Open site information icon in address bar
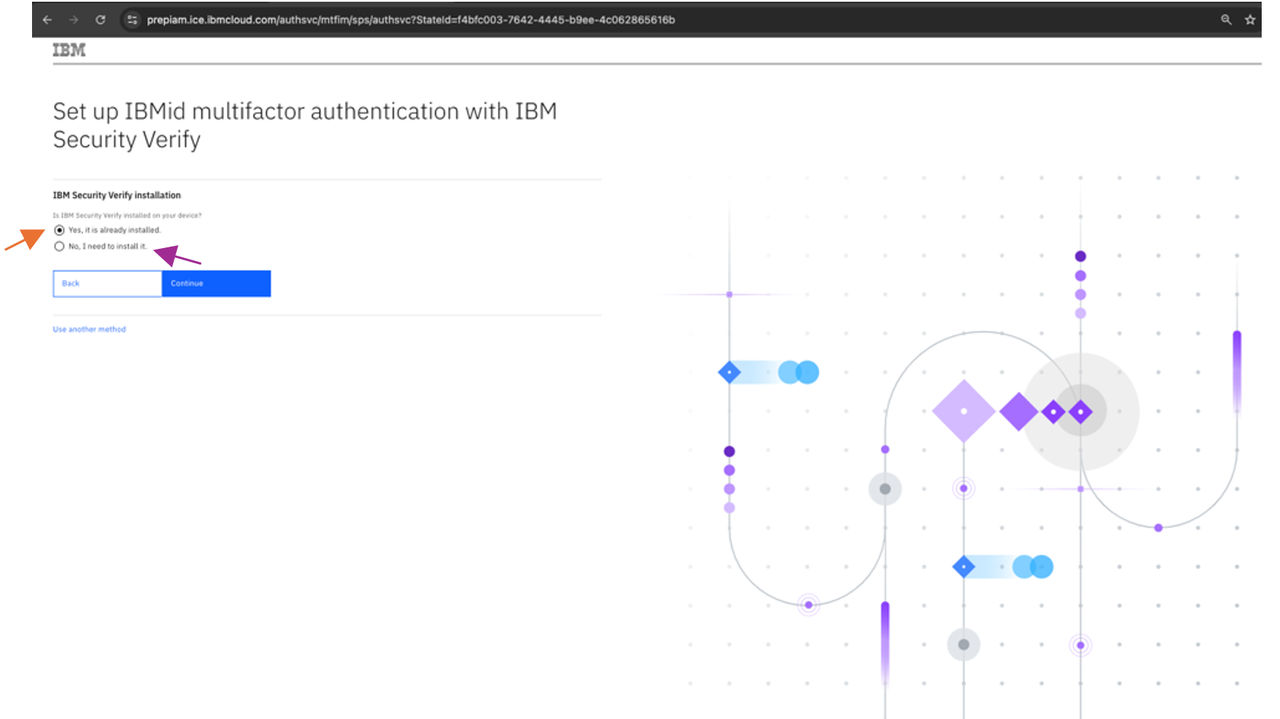Image resolution: width=1280 pixels, height=719 pixels. [132, 20]
